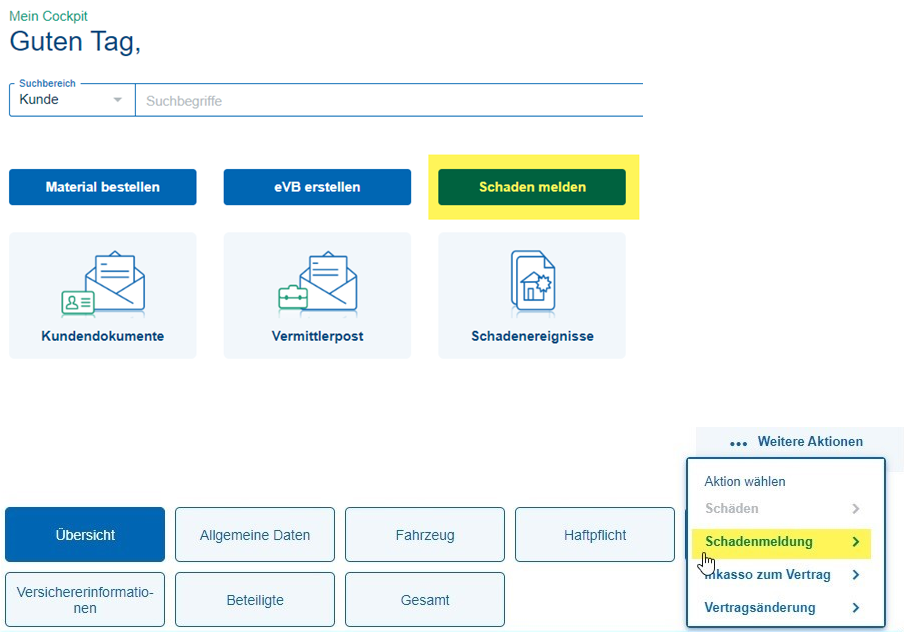Choose Vertragsänderung from the action menu
Image resolution: width=904 pixels, height=632 pixels.
(x=760, y=608)
